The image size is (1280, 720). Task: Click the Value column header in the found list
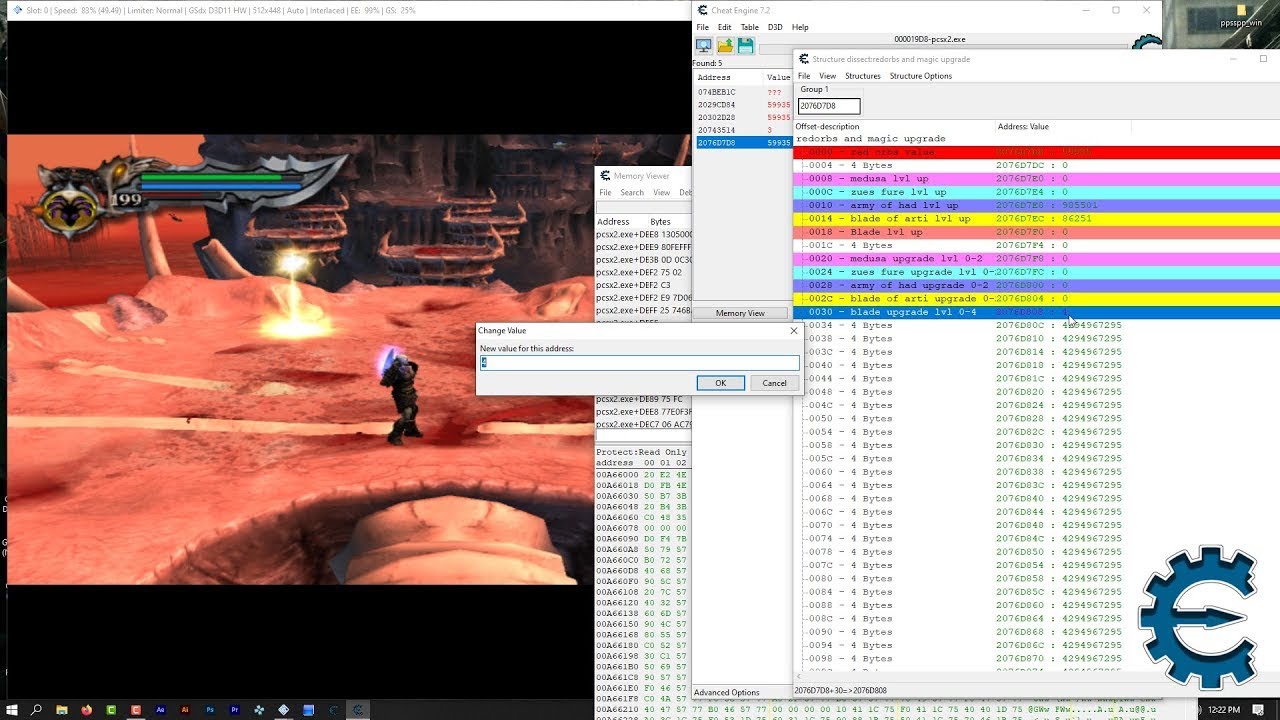(778, 77)
